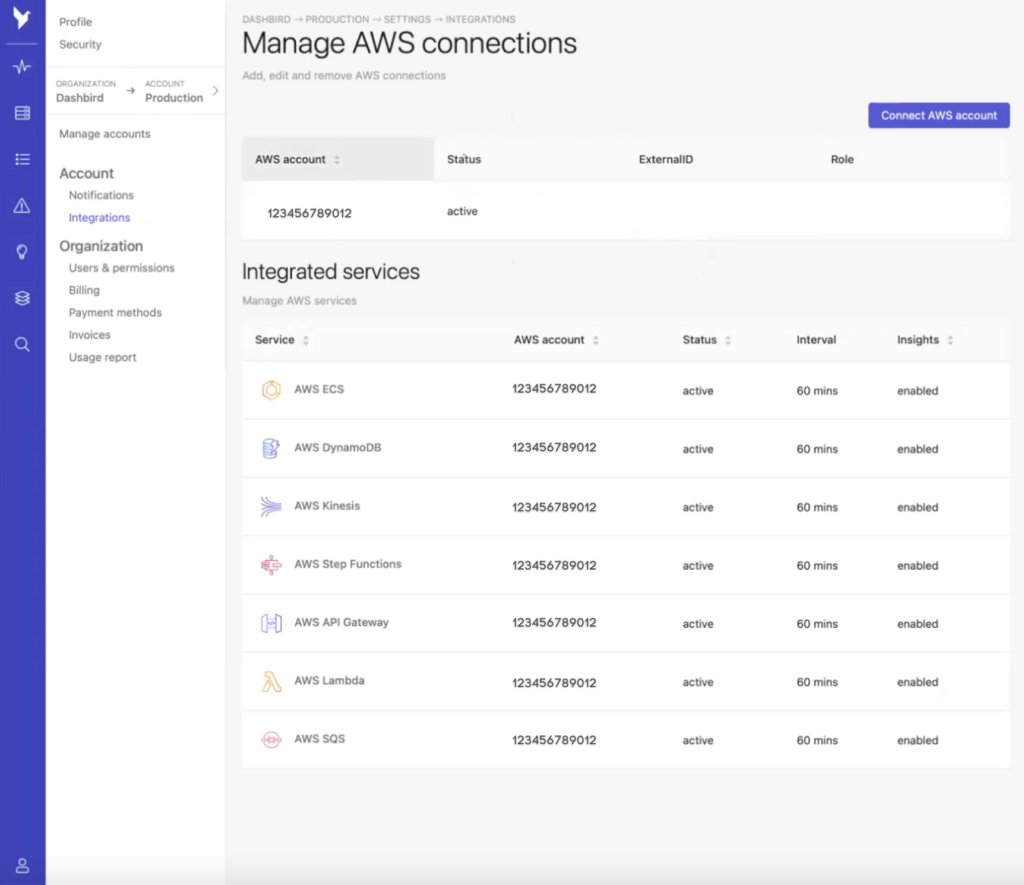The height and width of the screenshot is (885, 1024).
Task: Click the AWS Step Functions service name
Action: (x=347, y=564)
